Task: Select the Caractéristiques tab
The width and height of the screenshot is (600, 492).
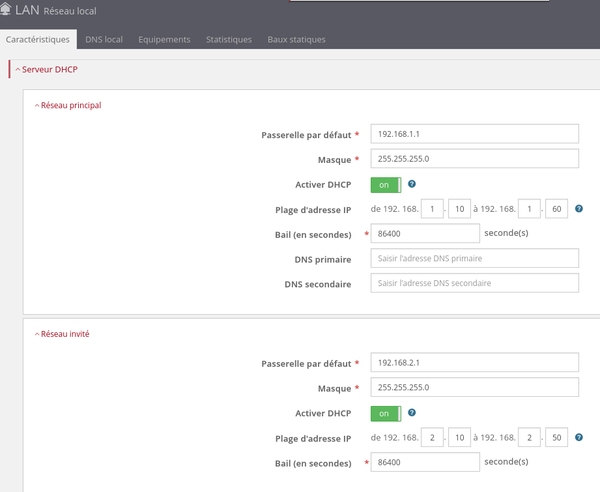Action: (x=38, y=39)
